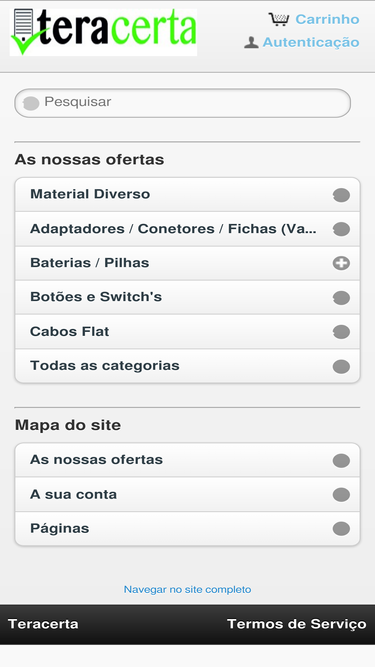Open the Carrinho link
The width and height of the screenshot is (375, 667).
coord(327,19)
